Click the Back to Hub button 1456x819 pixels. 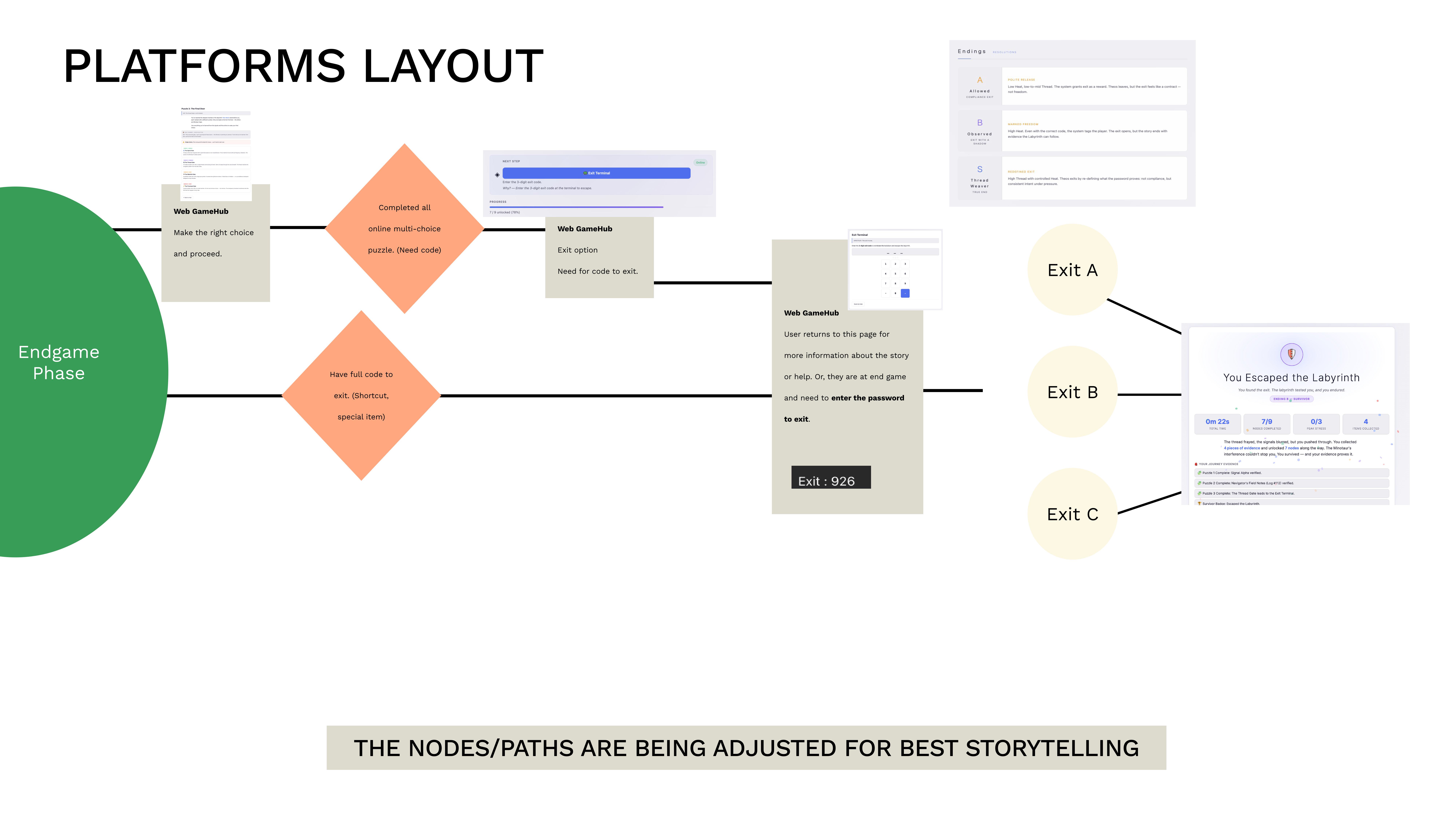(x=858, y=304)
